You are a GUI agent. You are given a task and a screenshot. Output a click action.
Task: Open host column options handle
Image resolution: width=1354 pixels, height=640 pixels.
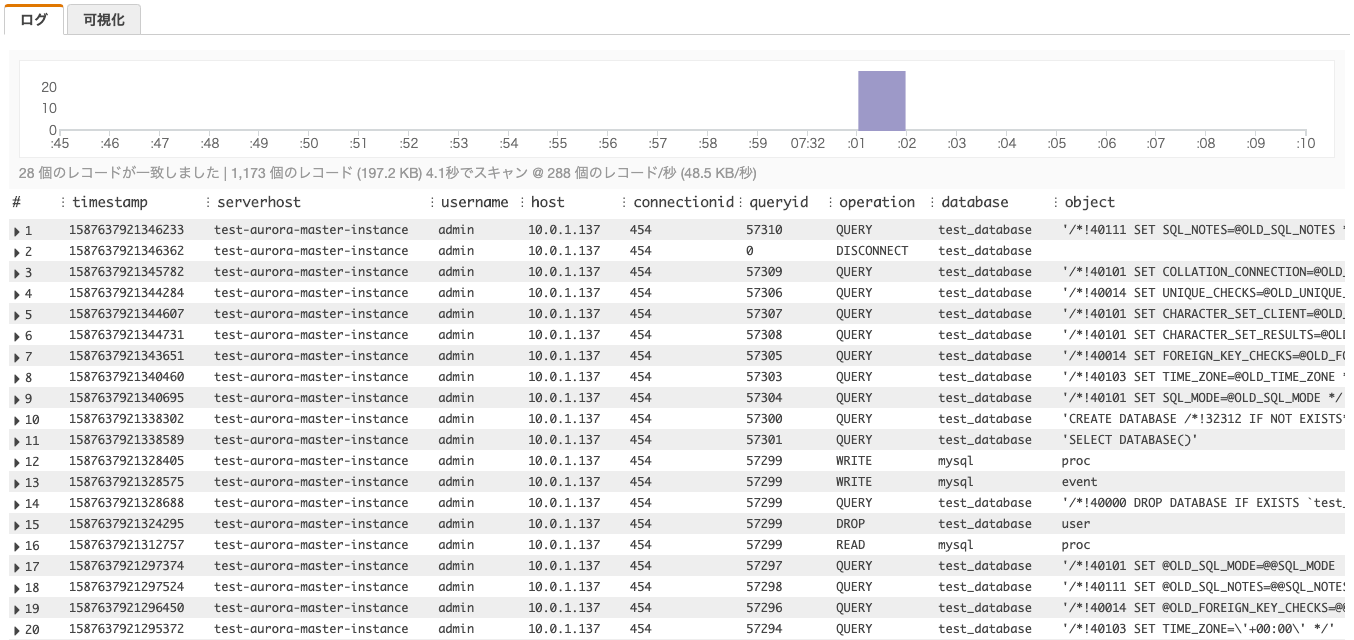click(523, 202)
